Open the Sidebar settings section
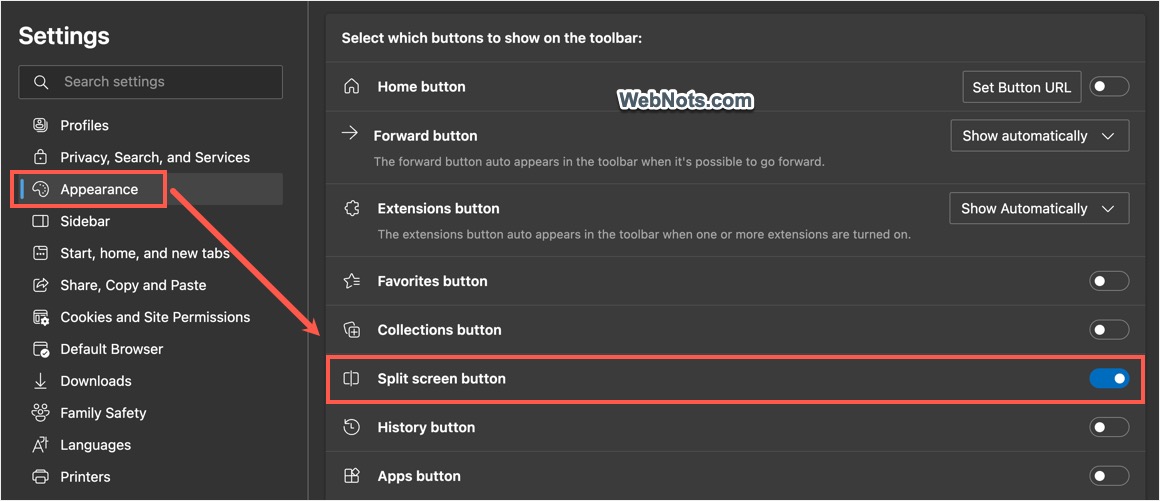The image size is (1160, 501). point(85,221)
